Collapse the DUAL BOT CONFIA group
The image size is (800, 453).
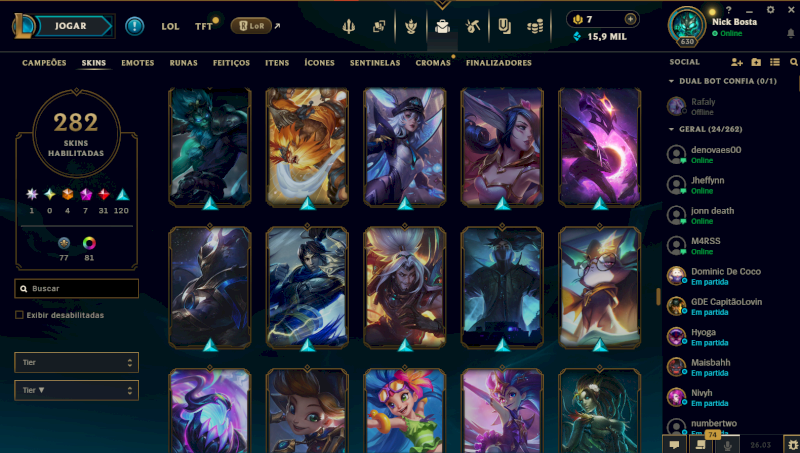pos(671,81)
